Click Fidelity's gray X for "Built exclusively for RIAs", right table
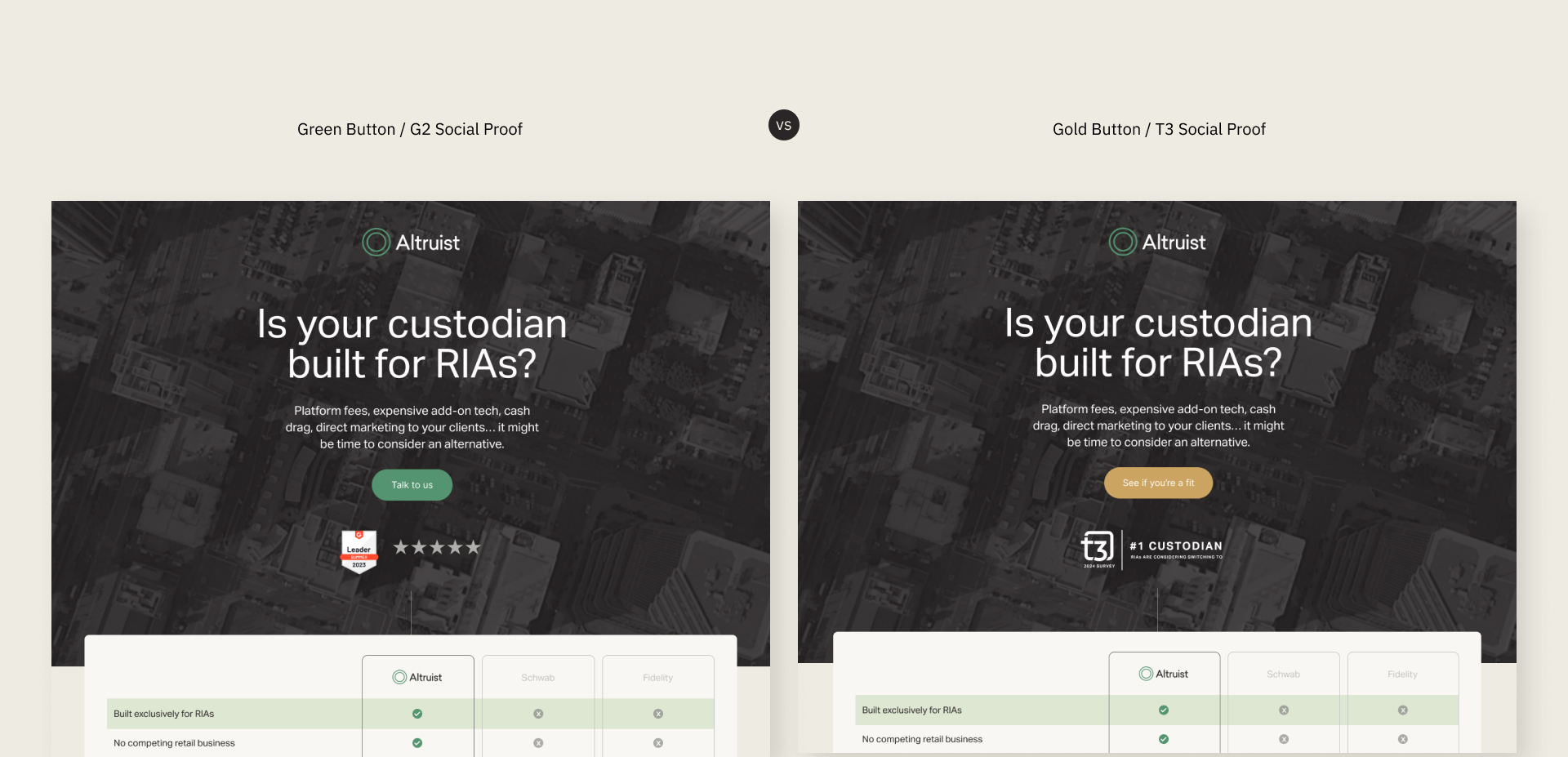The image size is (1568, 757). click(1403, 710)
